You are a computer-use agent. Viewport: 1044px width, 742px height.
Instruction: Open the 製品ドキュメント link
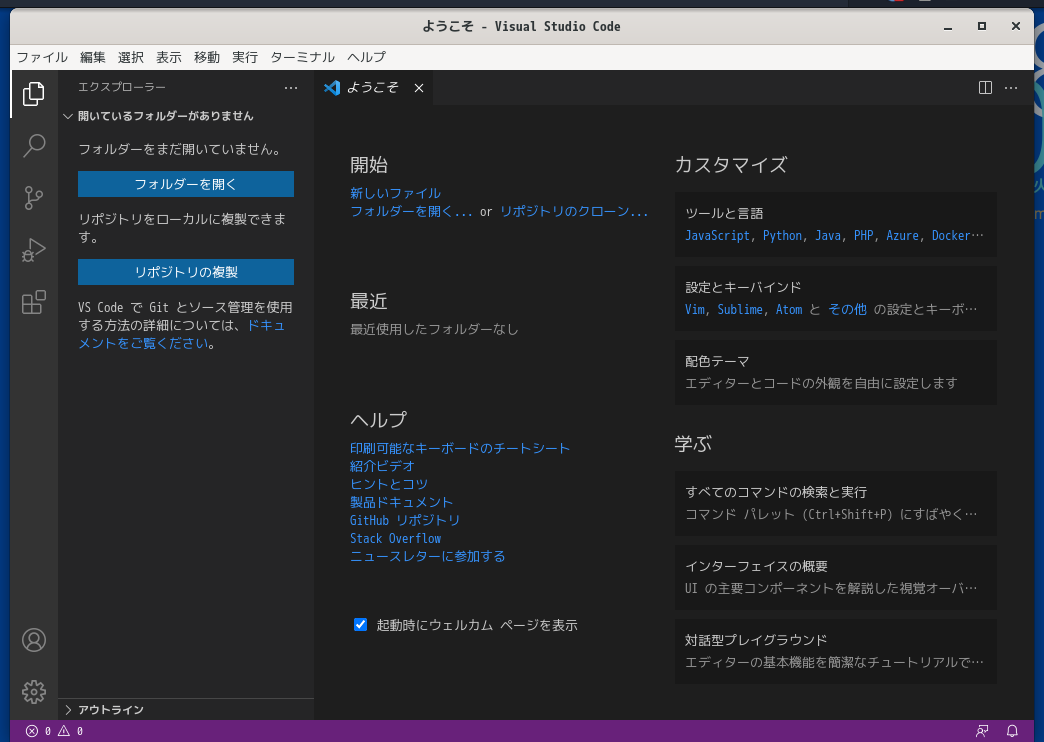pyautogui.click(x=401, y=502)
